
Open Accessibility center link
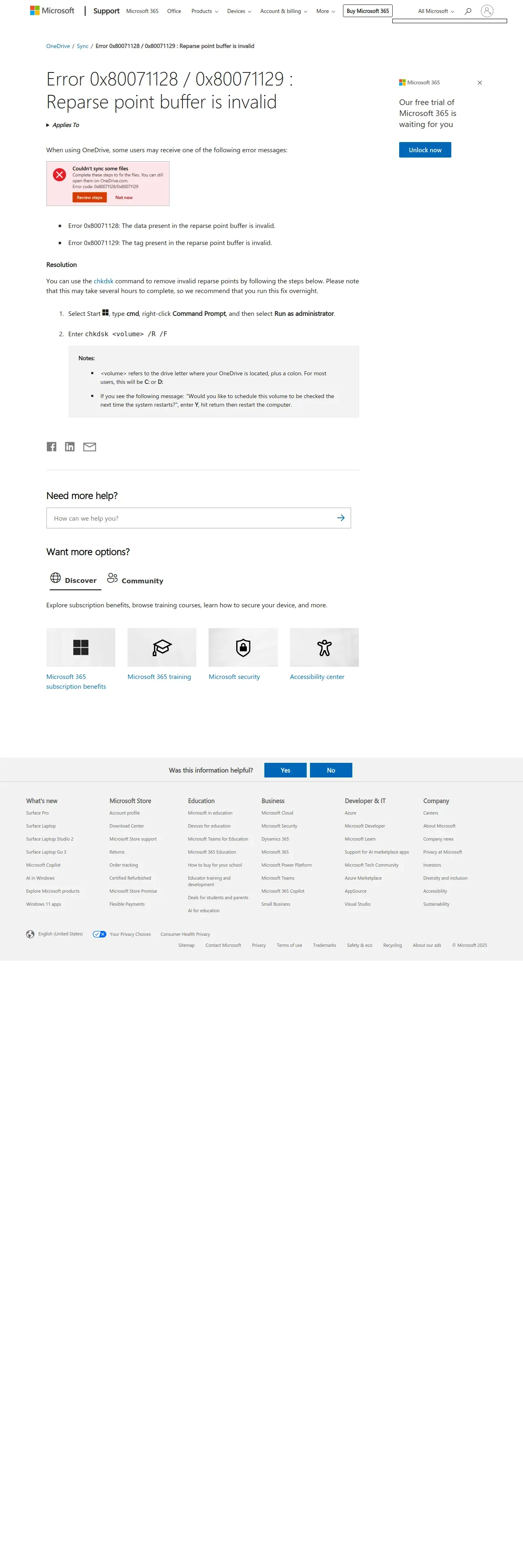[x=317, y=677]
